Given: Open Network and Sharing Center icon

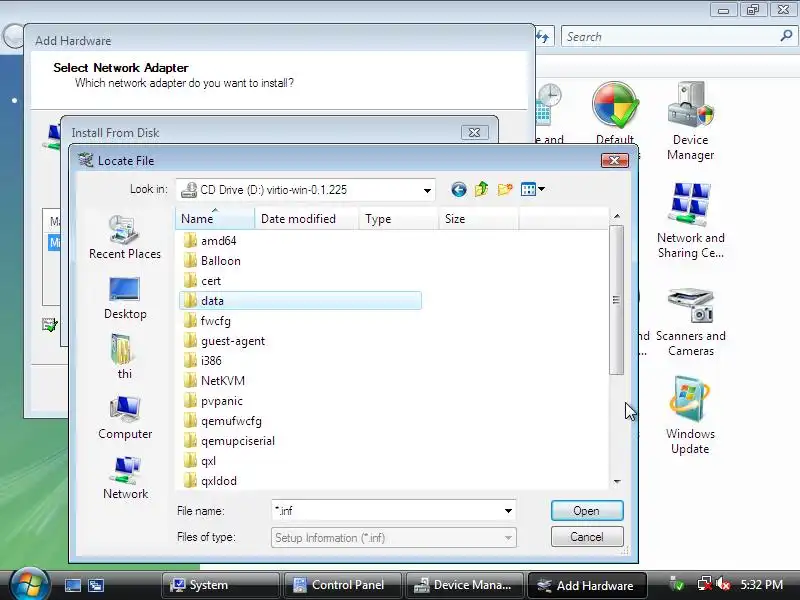Looking at the screenshot, I should 690,220.
